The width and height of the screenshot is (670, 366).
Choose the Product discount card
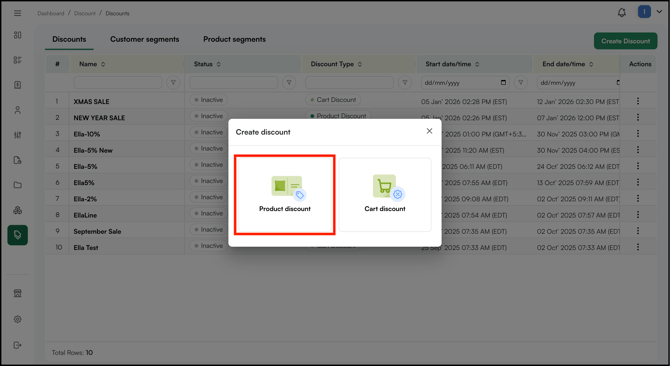tap(285, 195)
